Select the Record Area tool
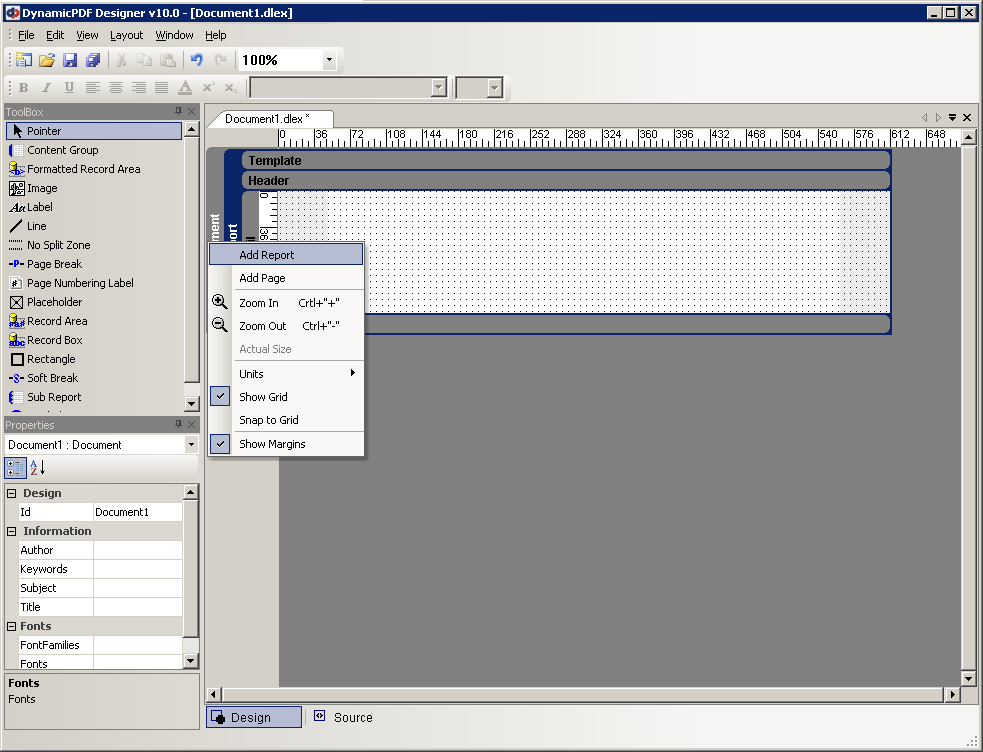This screenshot has width=983, height=752. click(x=94, y=321)
